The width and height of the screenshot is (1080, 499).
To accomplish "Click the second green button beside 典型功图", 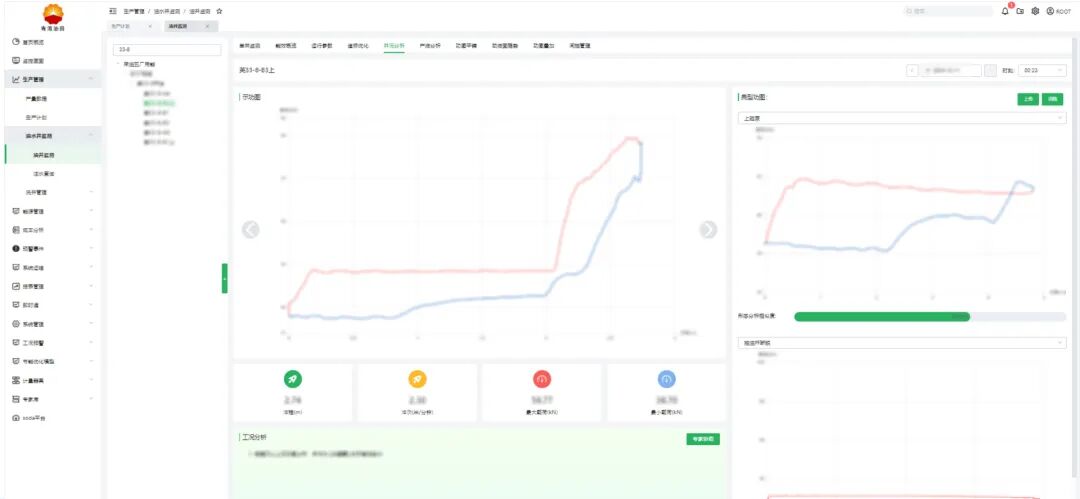I will click(1052, 99).
